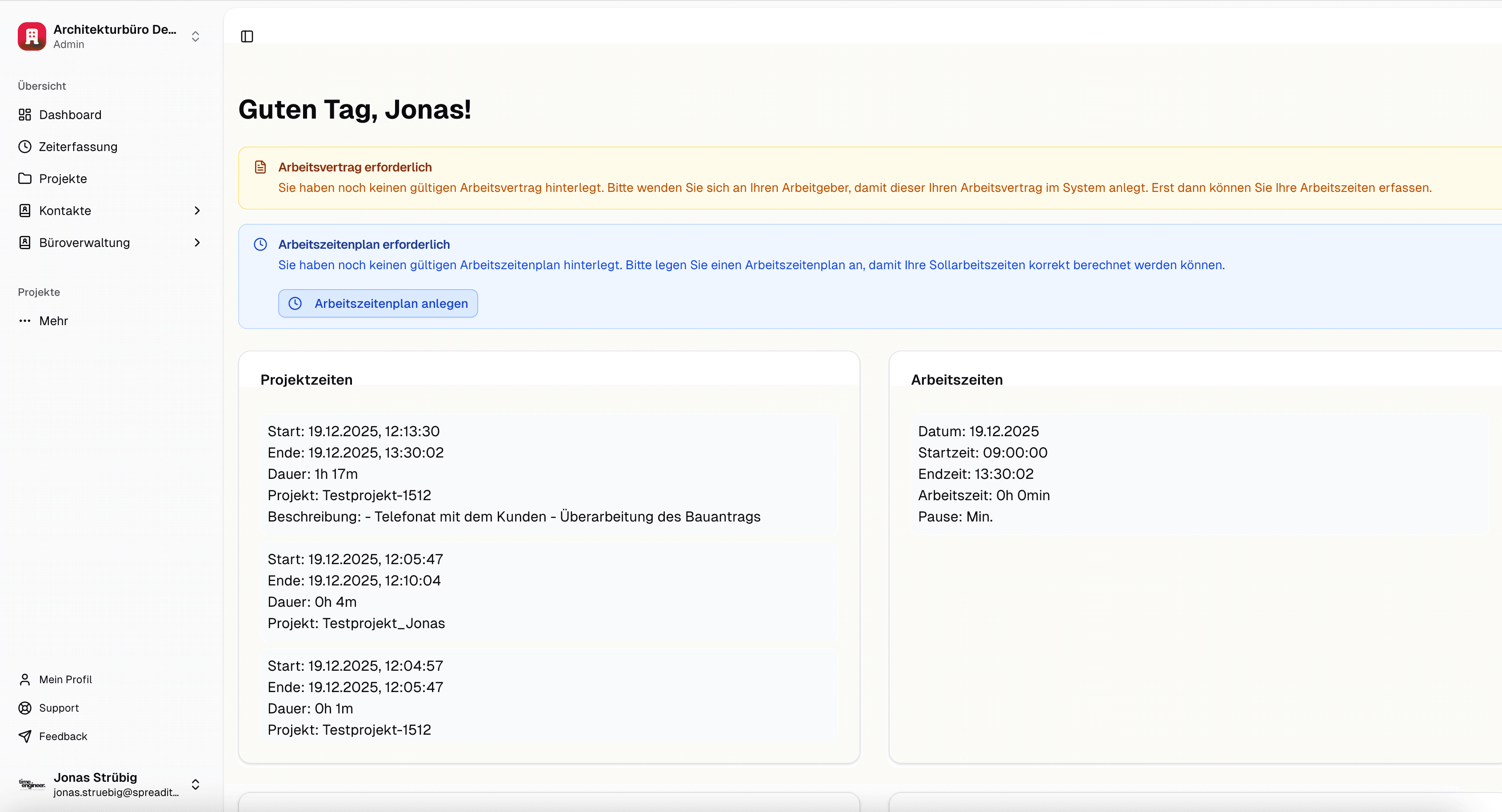Click Endzeit: 13:30:02
The image size is (1502, 812).
(x=975, y=474)
